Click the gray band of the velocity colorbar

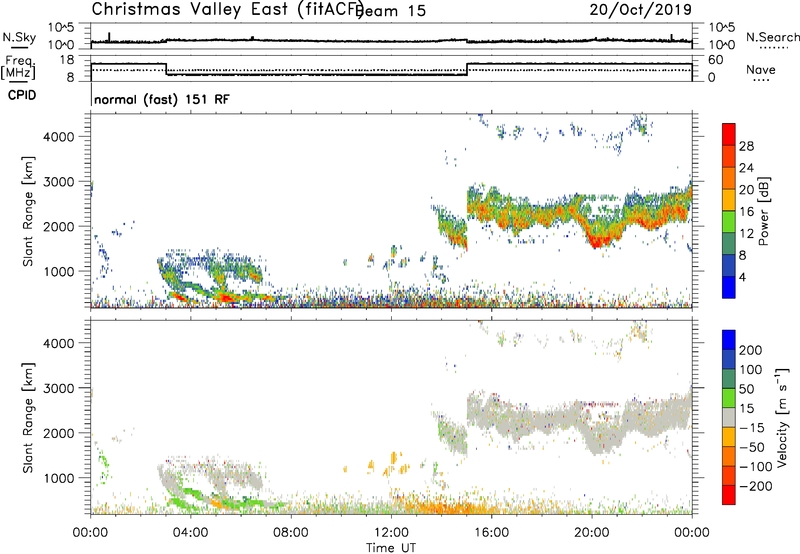(x=729, y=418)
